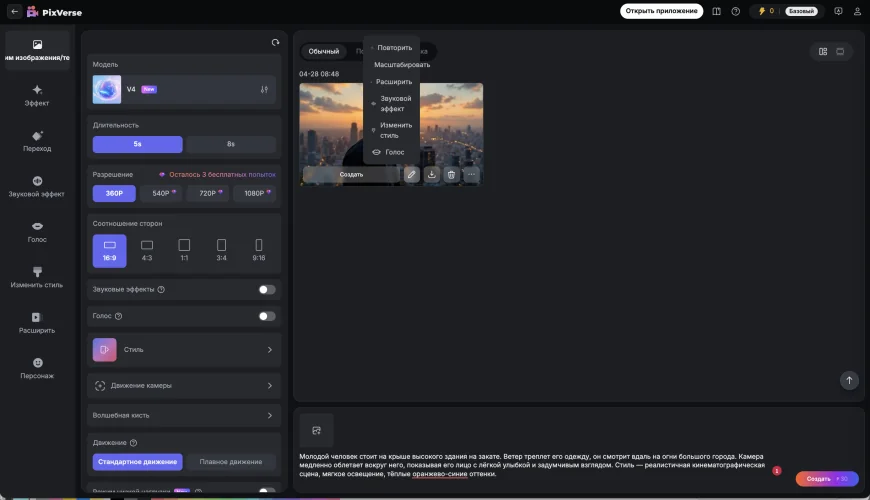The width and height of the screenshot is (870, 500).
Task: Switch to the Обычный tab
Action: [x=324, y=51]
